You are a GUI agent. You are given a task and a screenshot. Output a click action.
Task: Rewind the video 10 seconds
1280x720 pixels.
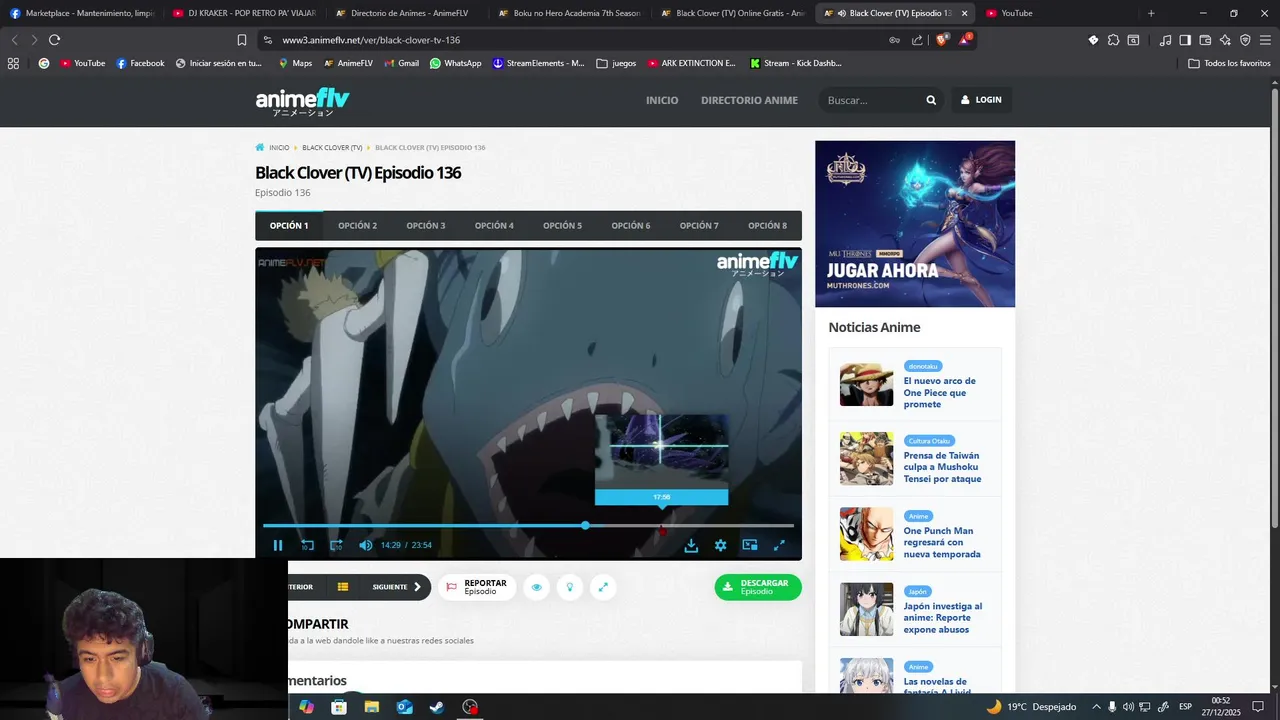click(x=307, y=545)
